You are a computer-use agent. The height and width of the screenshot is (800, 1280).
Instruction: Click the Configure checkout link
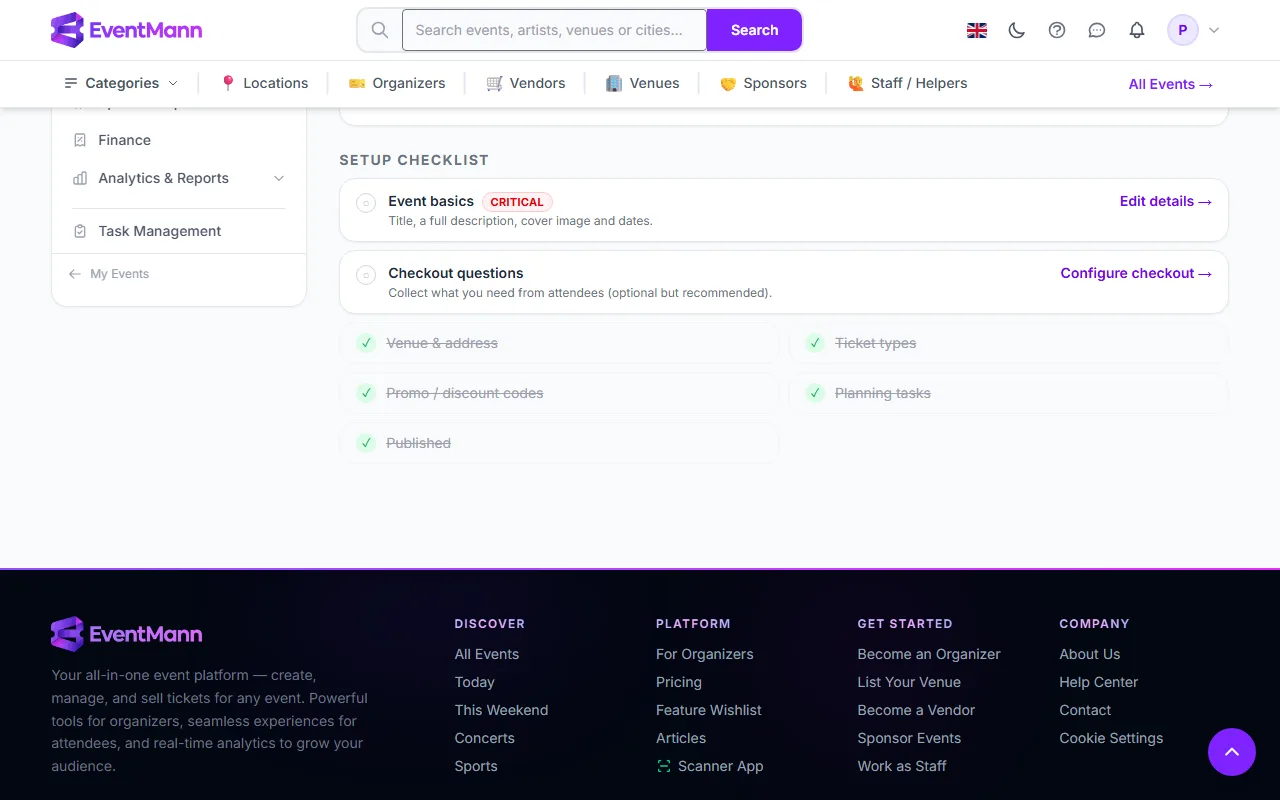(1136, 273)
